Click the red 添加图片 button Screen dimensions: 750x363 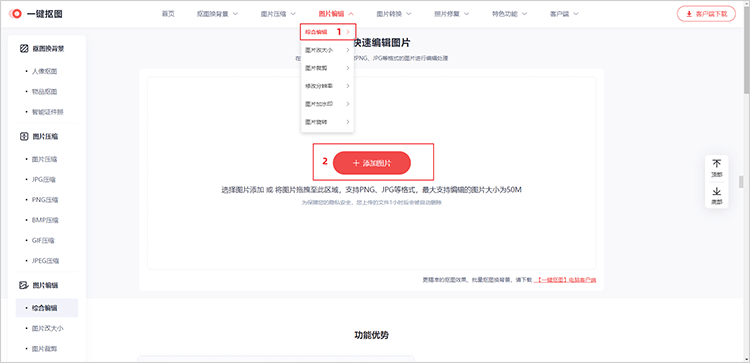tap(372, 163)
